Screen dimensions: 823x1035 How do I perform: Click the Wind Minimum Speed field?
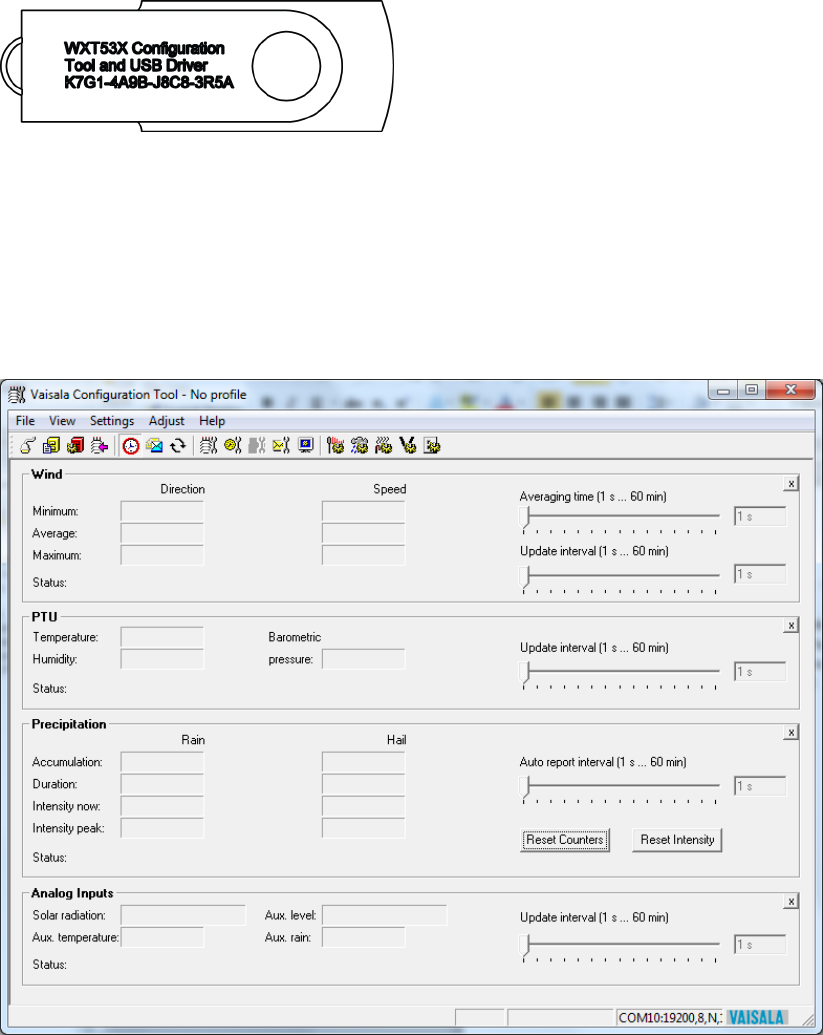(364, 512)
